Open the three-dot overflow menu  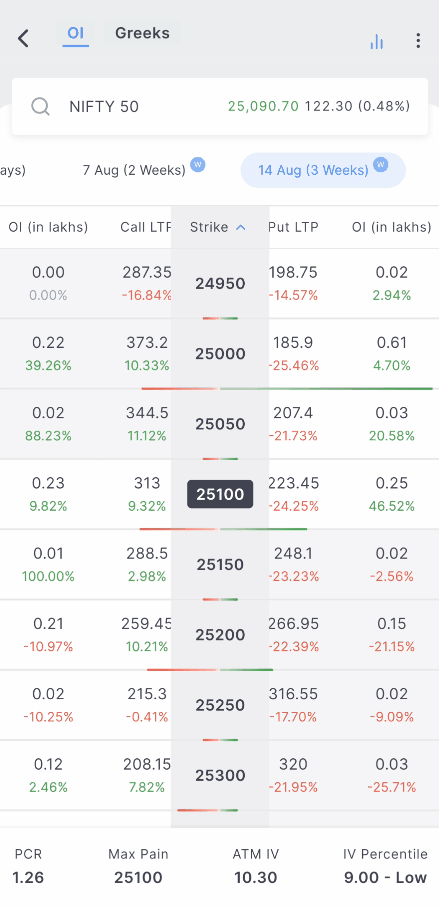pyautogui.click(x=418, y=41)
